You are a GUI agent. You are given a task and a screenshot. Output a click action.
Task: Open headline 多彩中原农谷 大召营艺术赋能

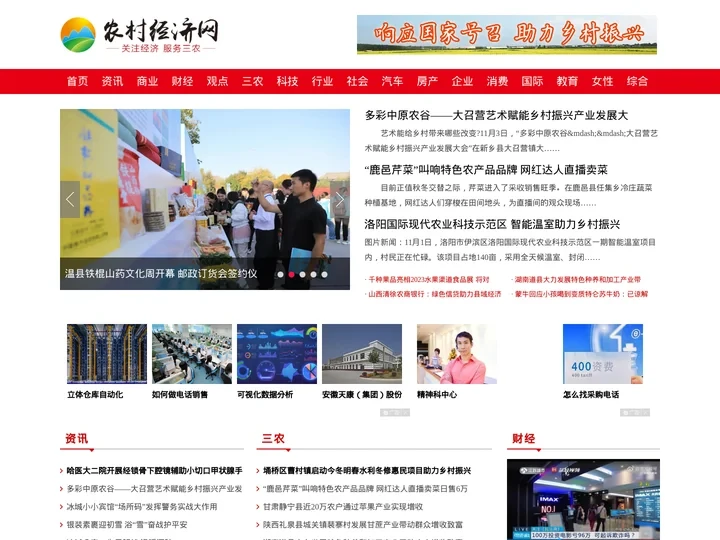[x=496, y=115]
